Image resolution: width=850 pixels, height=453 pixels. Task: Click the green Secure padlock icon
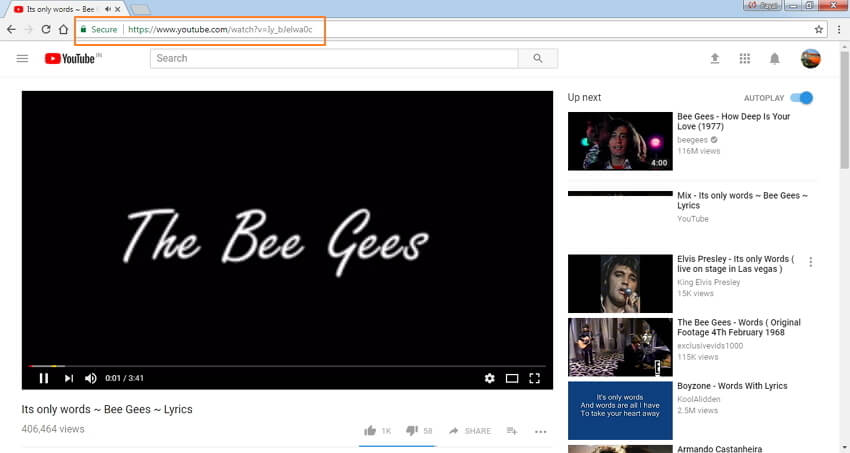[83, 29]
